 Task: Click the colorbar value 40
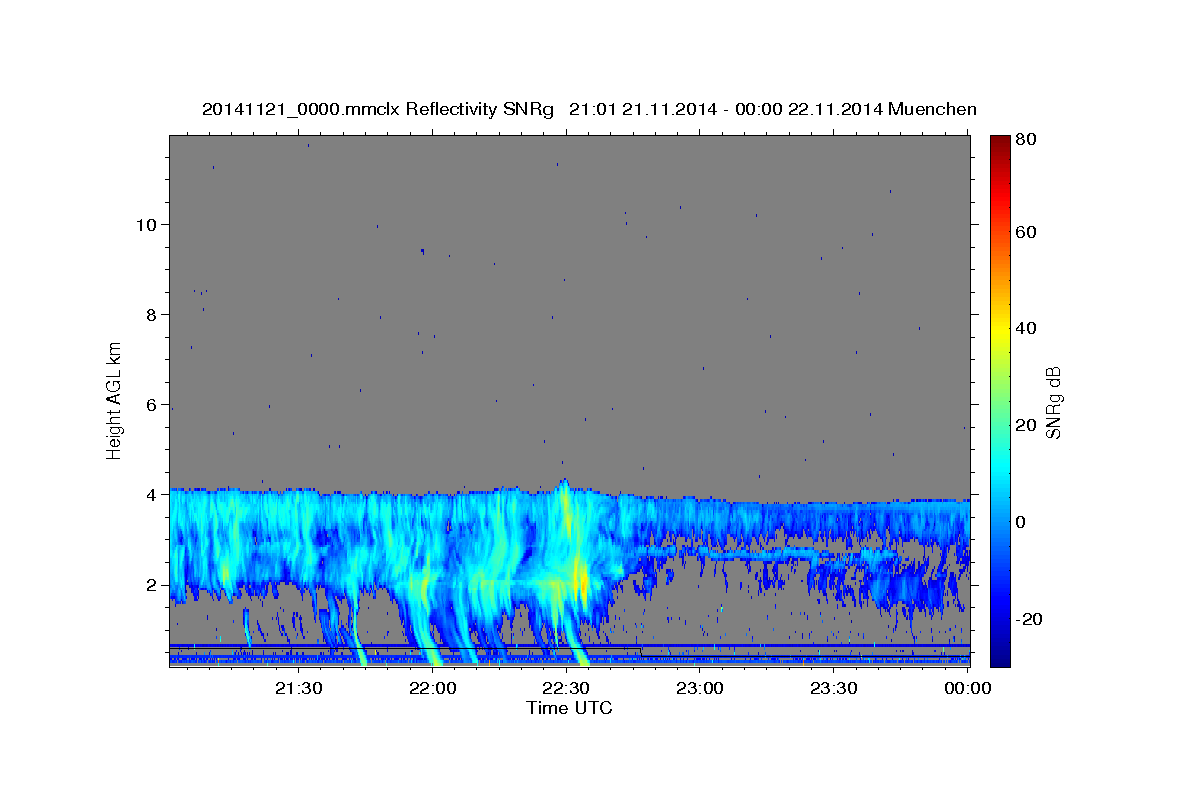pos(1027,328)
